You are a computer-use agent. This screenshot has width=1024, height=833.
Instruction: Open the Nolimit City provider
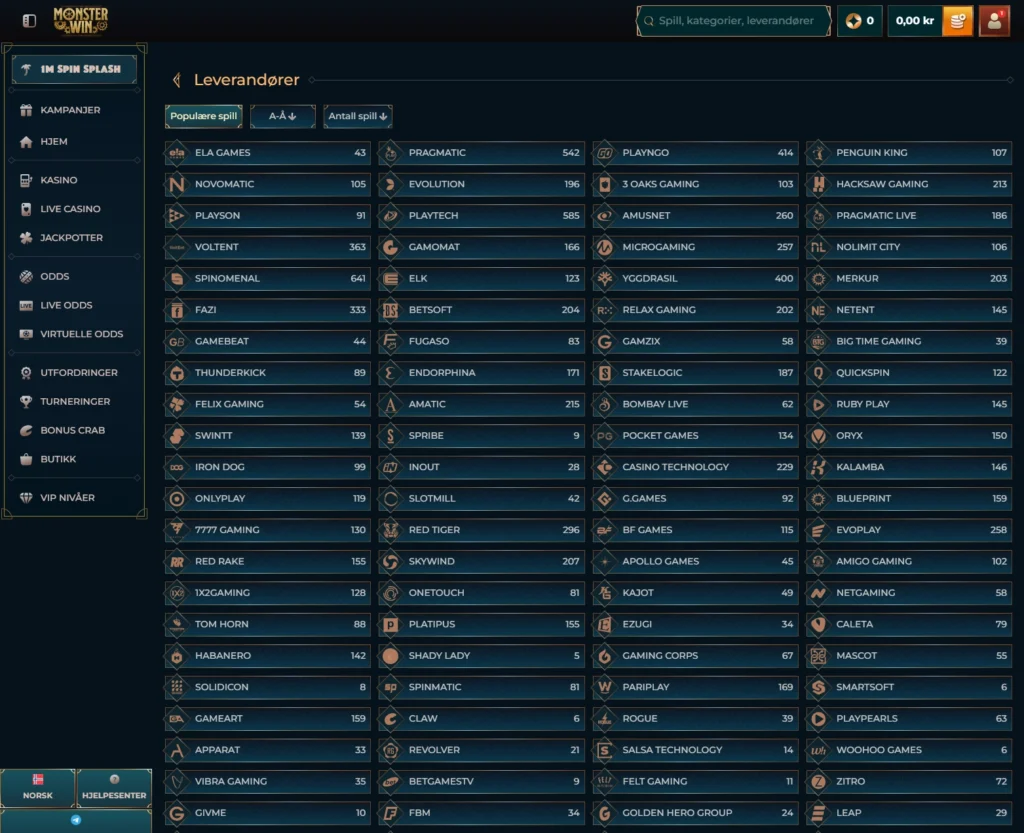tap(909, 247)
